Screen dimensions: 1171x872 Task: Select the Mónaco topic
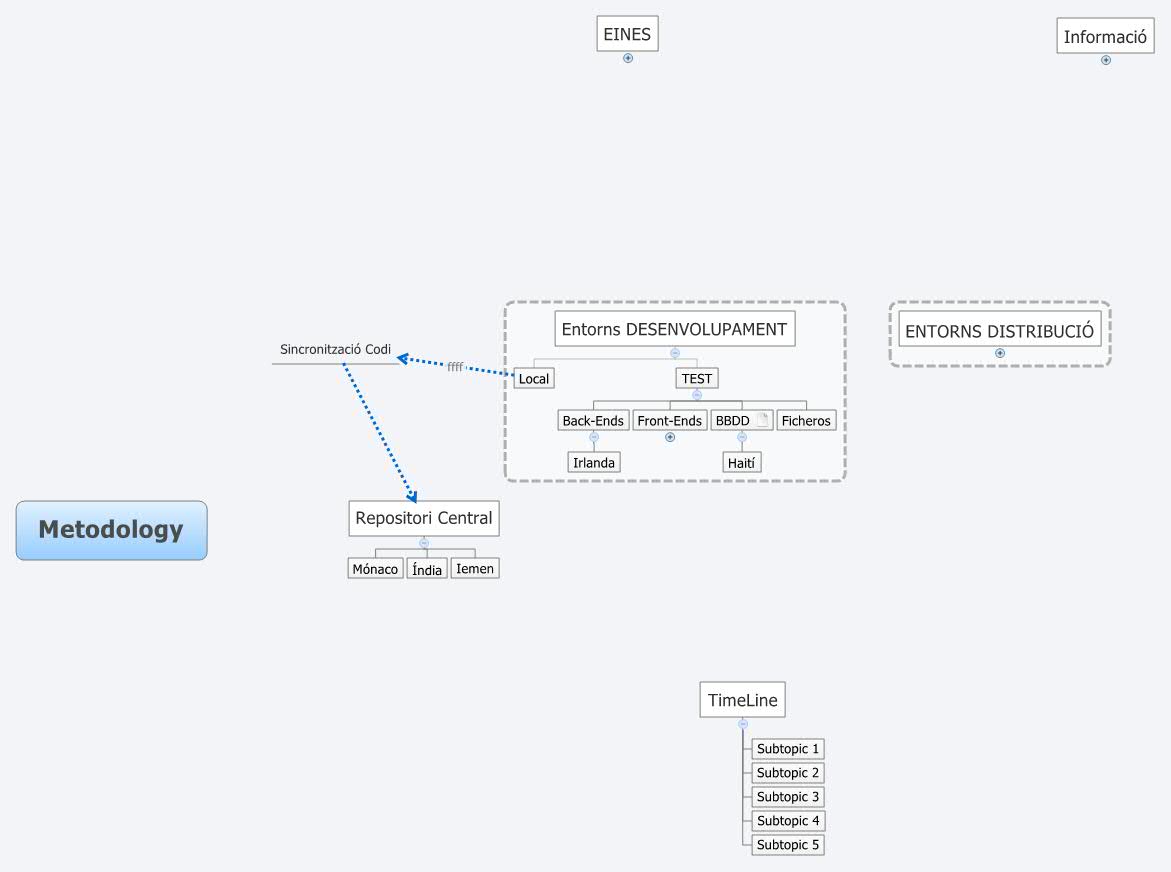375,568
